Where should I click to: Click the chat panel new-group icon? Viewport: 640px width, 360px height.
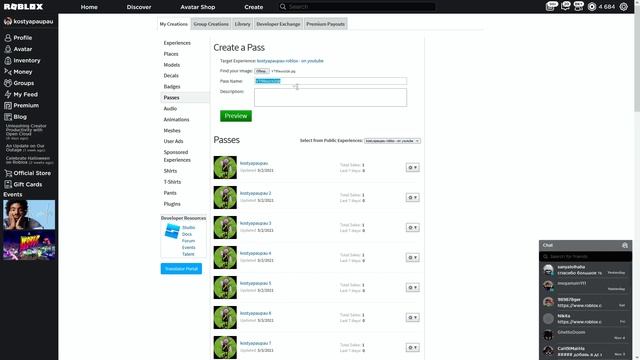coord(624,245)
